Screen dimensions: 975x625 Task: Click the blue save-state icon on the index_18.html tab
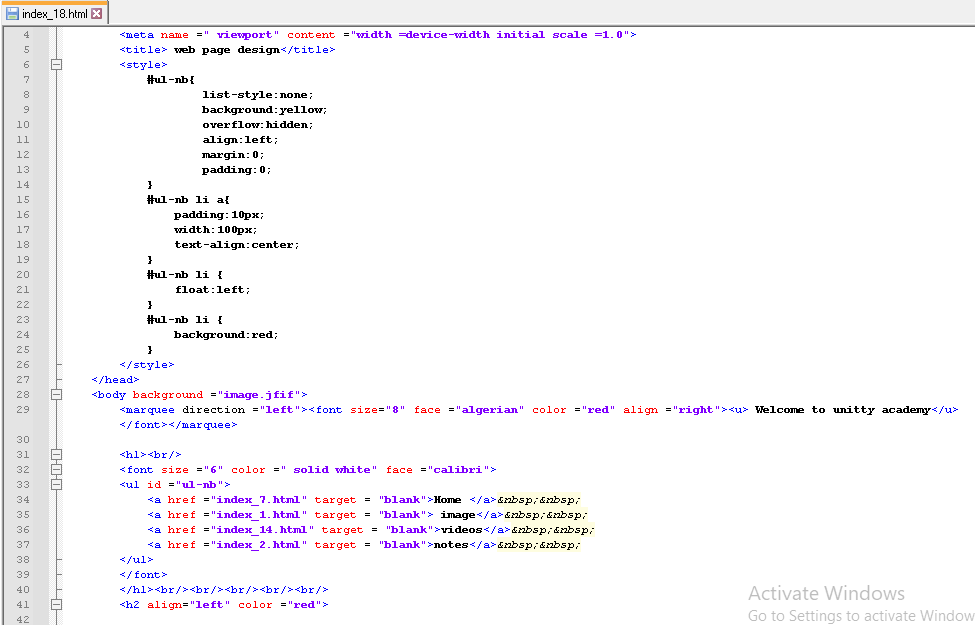pos(12,14)
